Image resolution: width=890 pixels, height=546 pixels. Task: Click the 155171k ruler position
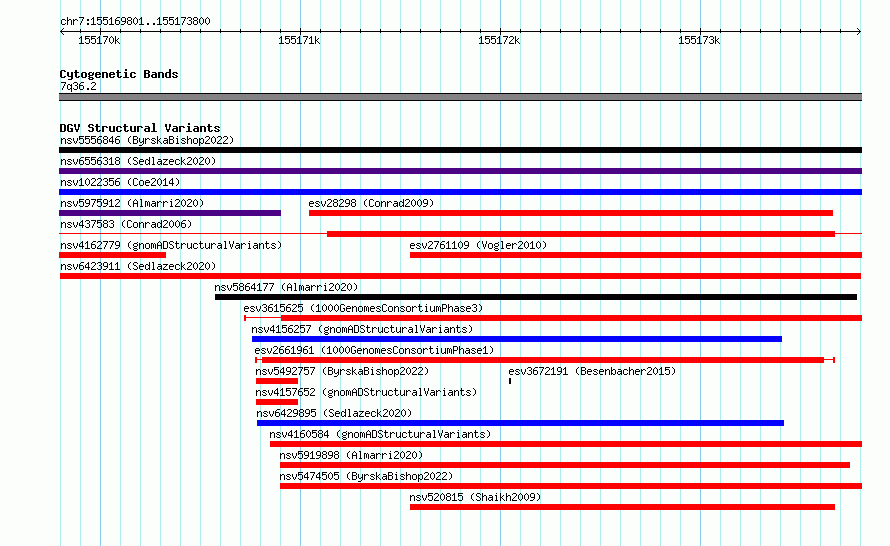(299, 40)
